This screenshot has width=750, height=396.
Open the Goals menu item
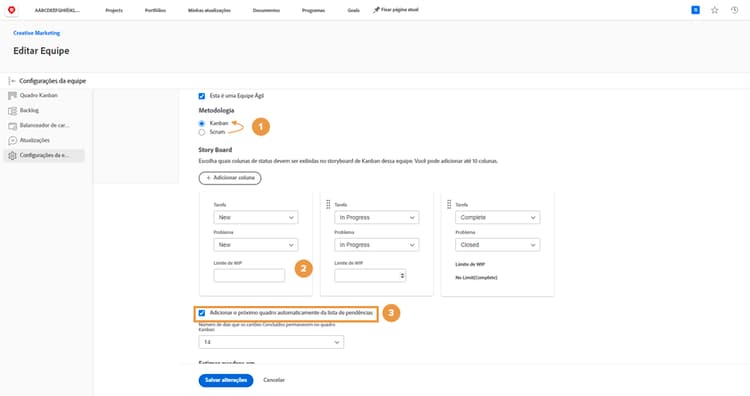click(353, 10)
